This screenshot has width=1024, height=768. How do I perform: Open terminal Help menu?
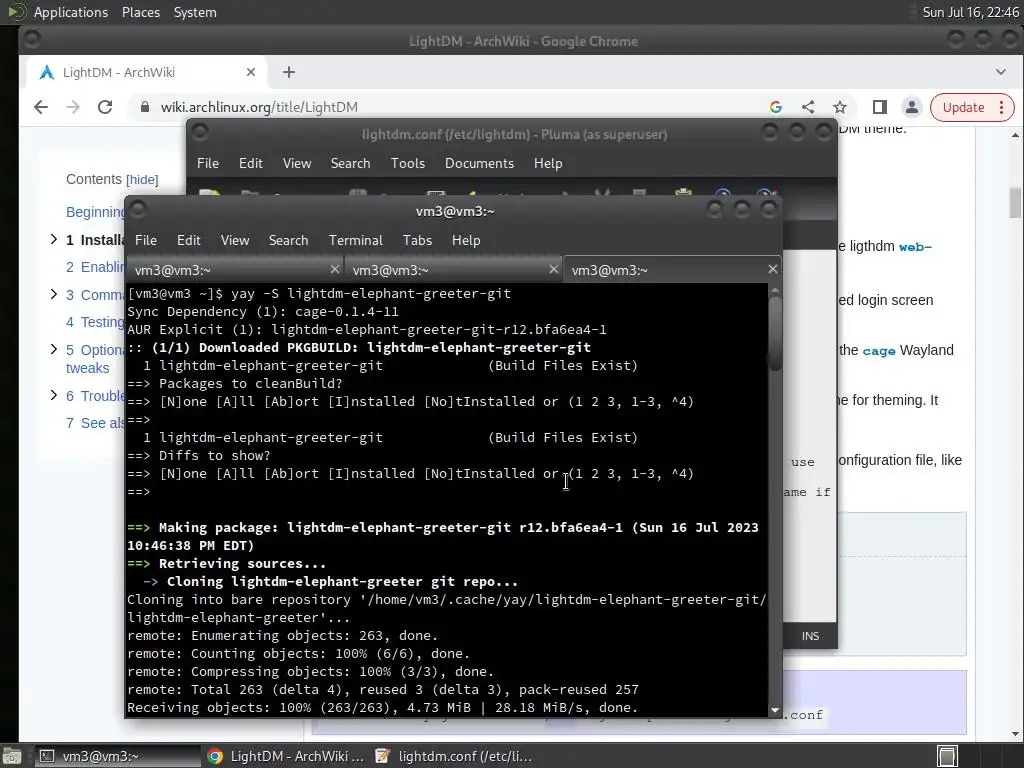[466, 240]
